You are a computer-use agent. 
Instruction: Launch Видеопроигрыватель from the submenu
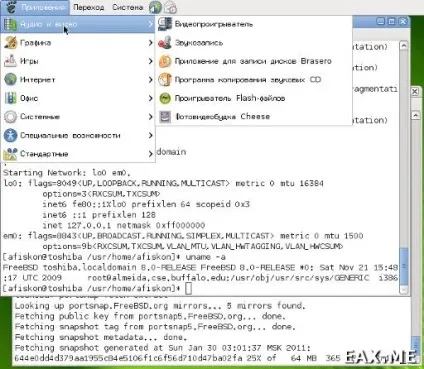coord(254,24)
